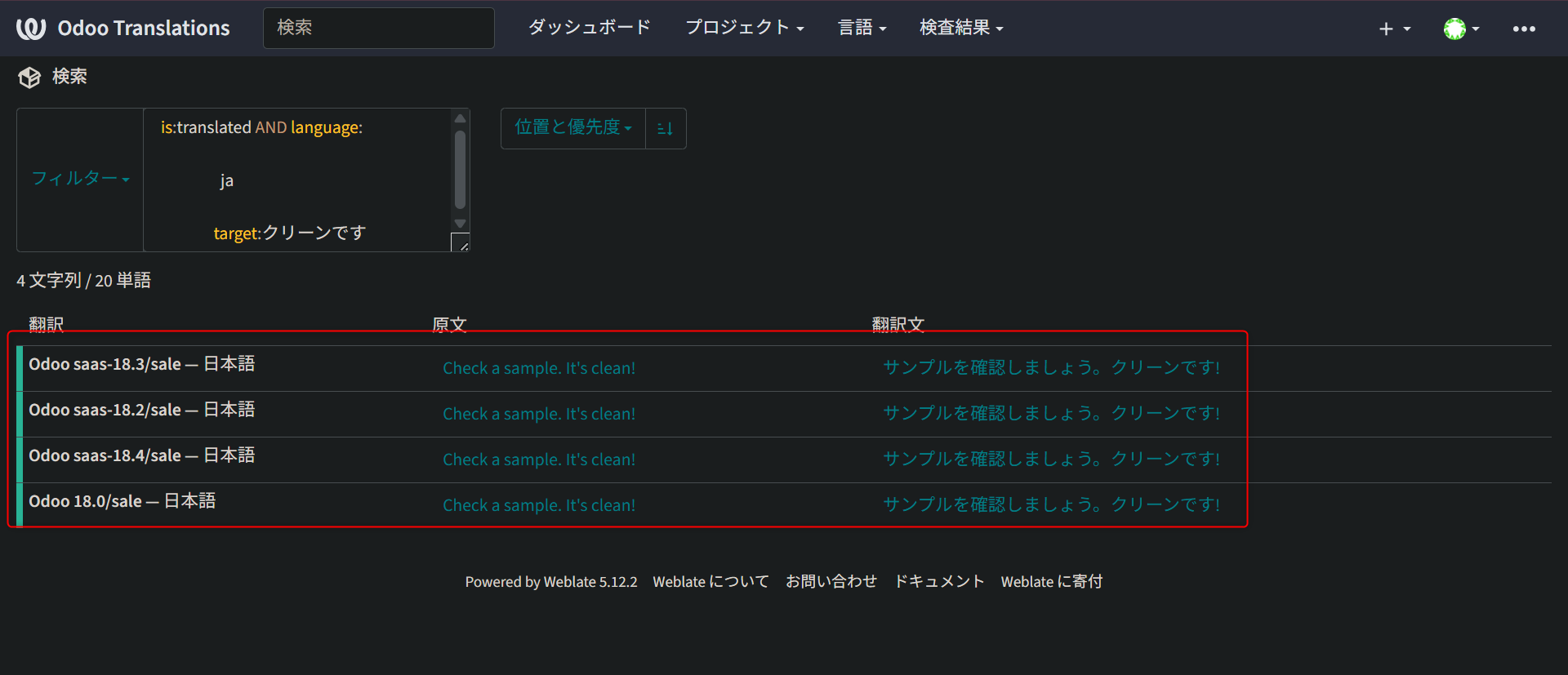Toggle the sort direction icon button
1568x675 pixels.
[666, 128]
